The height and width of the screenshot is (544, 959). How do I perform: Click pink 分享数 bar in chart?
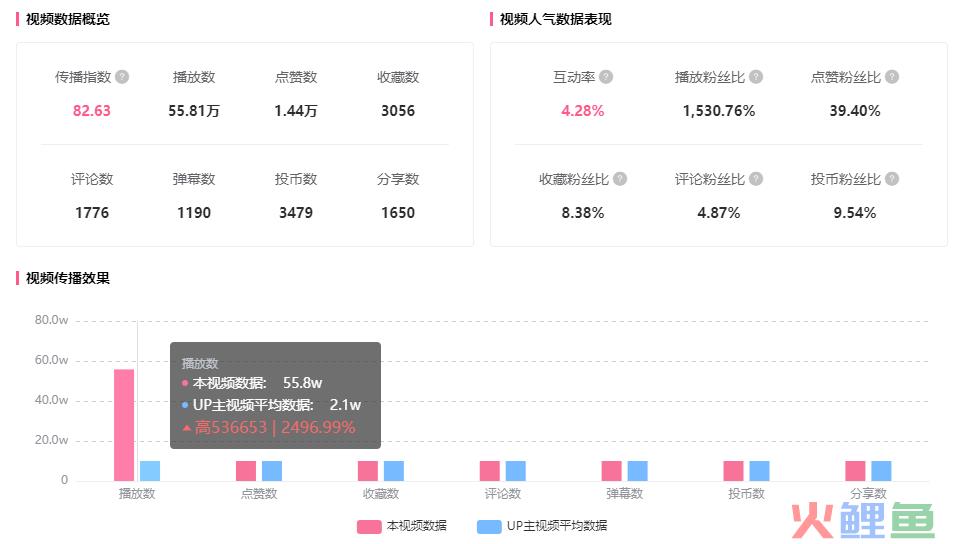point(855,471)
